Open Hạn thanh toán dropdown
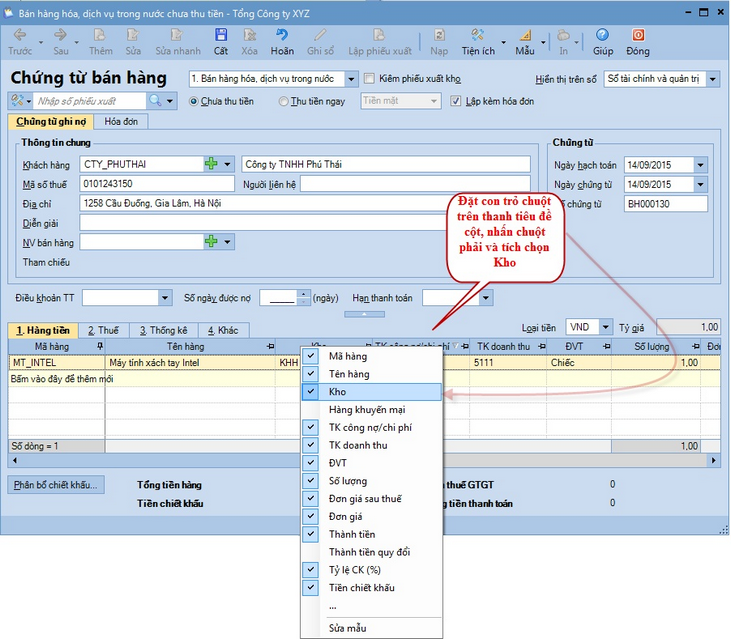Viewport: 731px width, 639px height. click(485, 297)
